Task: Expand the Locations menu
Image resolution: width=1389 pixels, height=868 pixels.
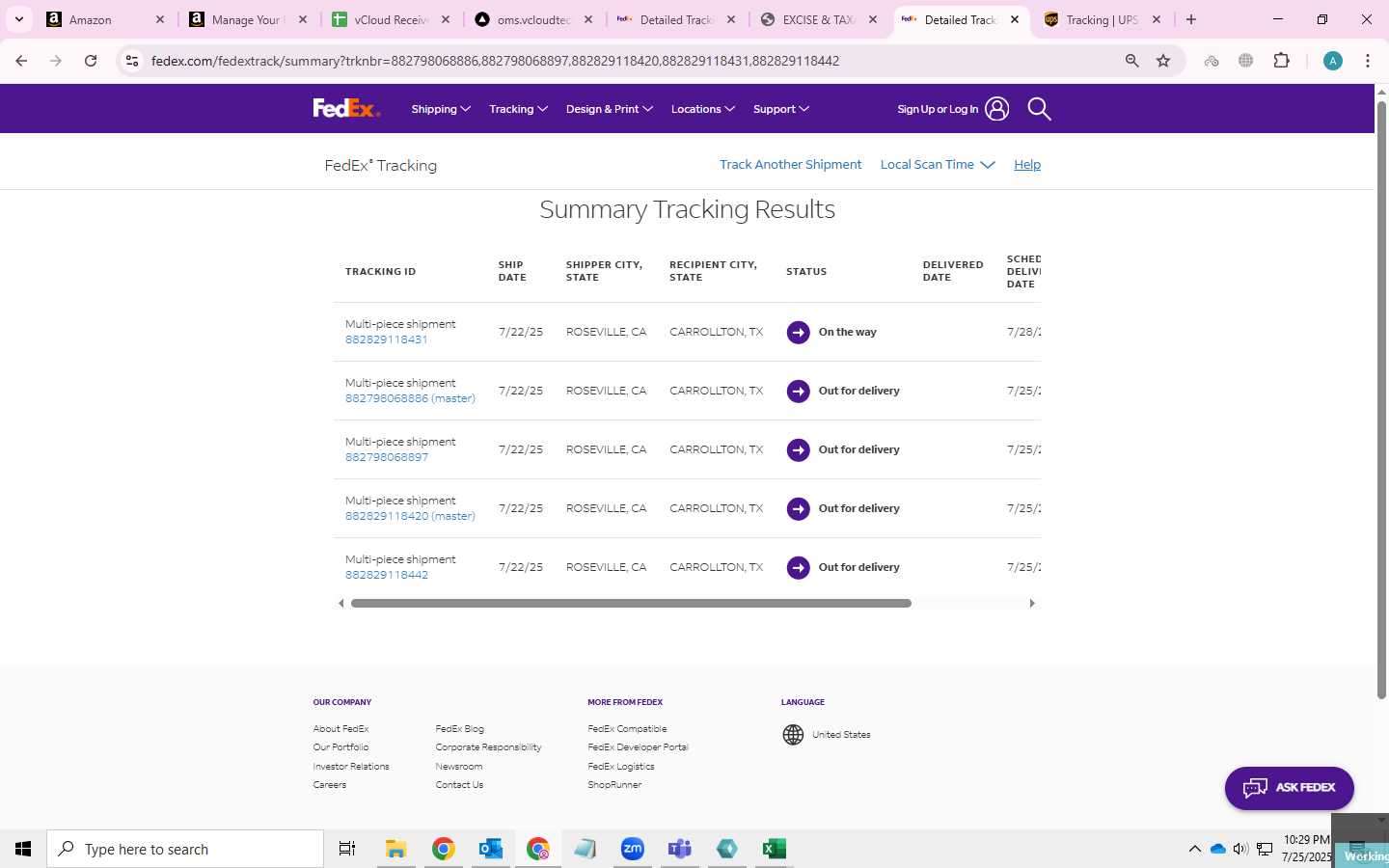Action: click(703, 109)
